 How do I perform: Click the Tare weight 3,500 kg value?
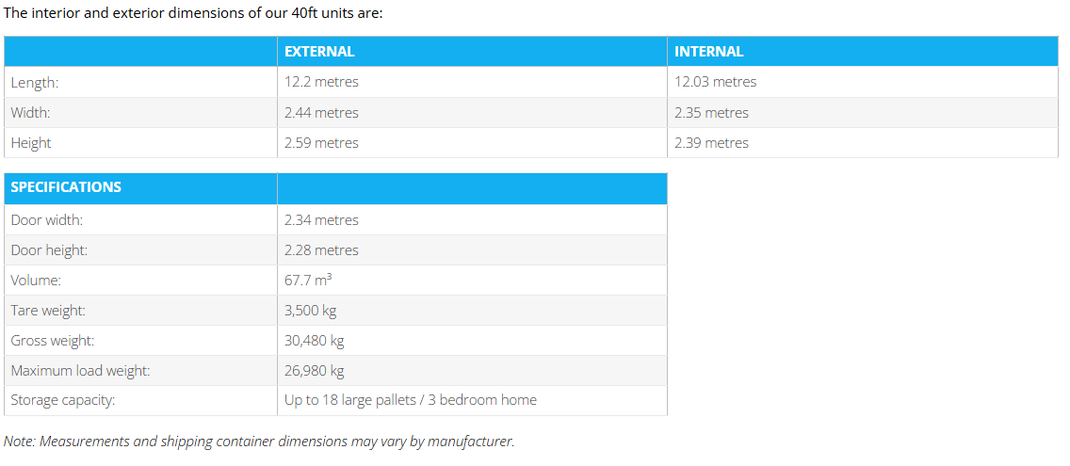coord(310,310)
